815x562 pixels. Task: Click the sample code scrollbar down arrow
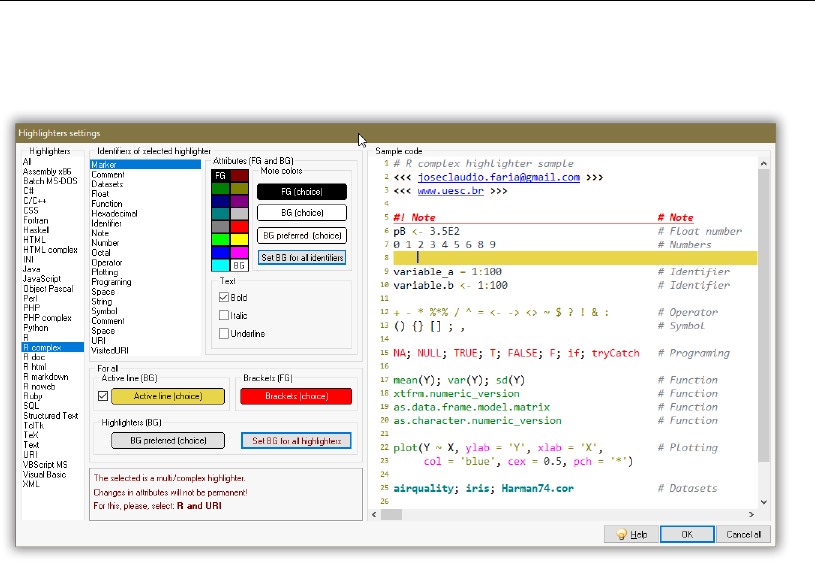pos(762,502)
